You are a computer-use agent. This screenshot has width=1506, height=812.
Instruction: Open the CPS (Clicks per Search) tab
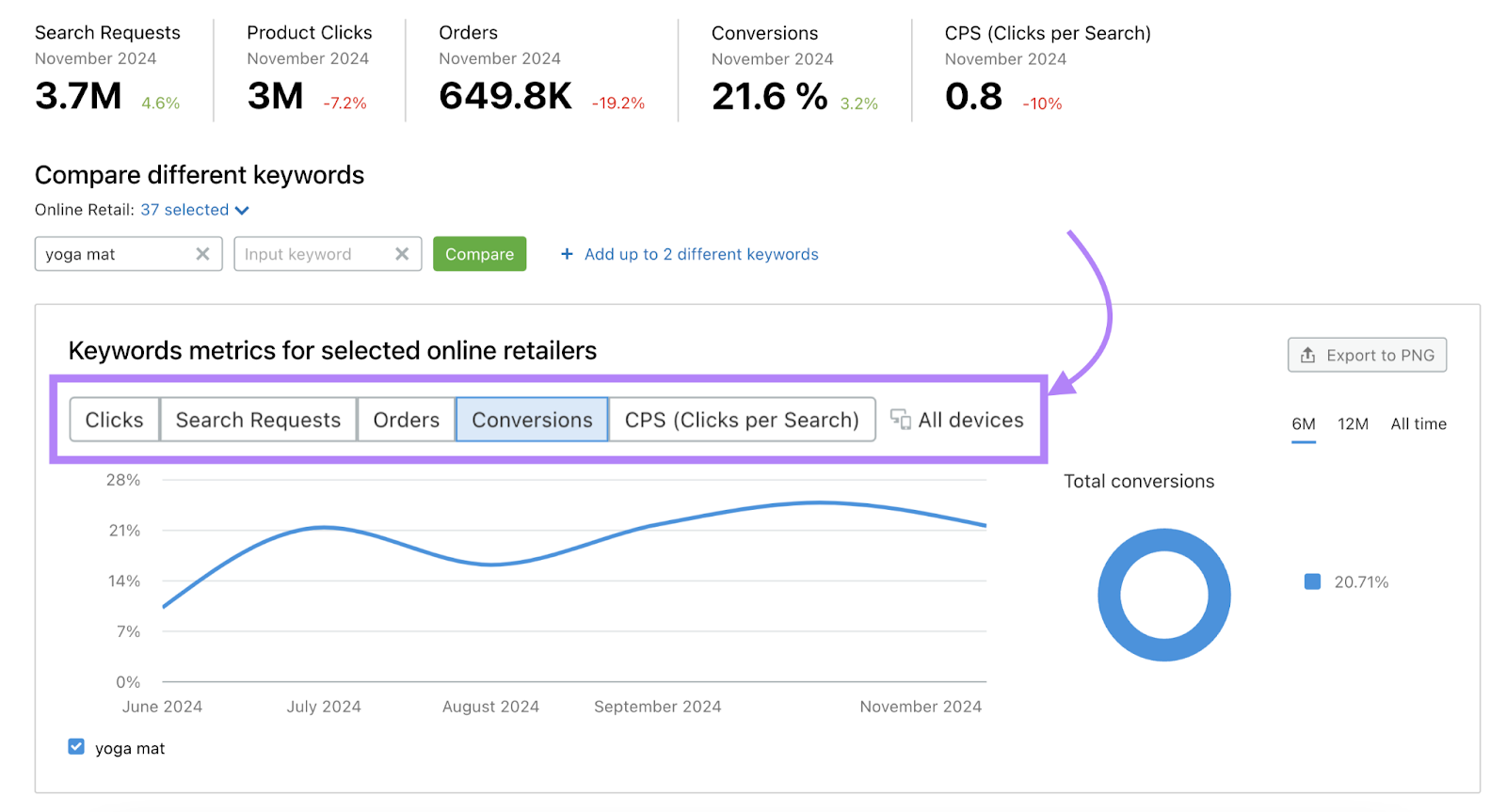tap(742, 420)
